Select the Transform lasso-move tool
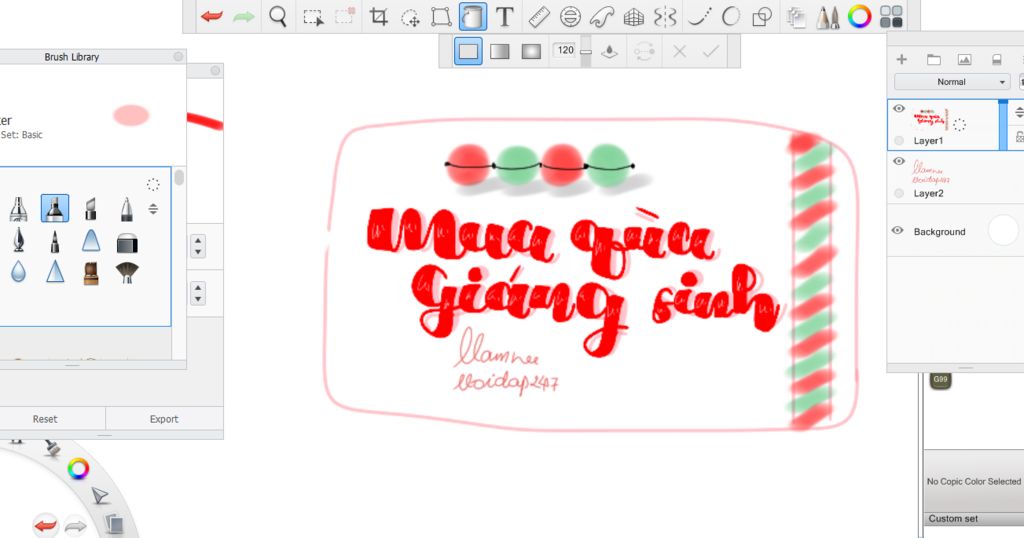Image resolution: width=1024 pixels, height=538 pixels. pyautogui.click(x=410, y=17)
